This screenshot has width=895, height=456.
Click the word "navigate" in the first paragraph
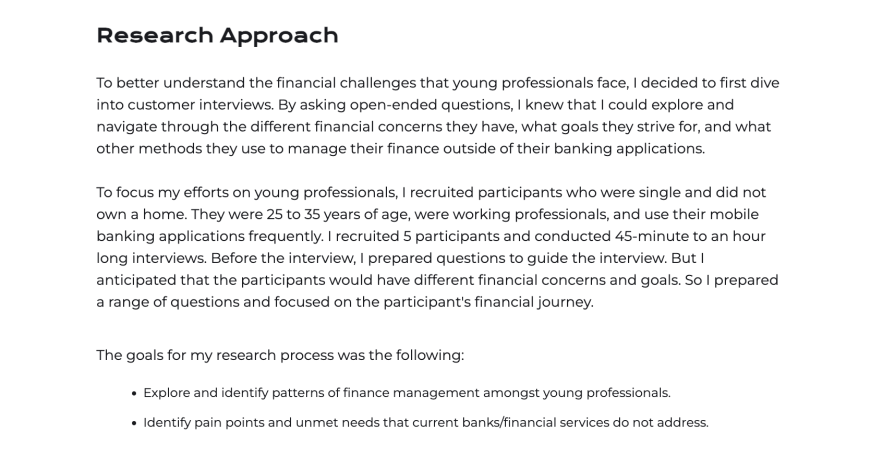click(130, 126)
